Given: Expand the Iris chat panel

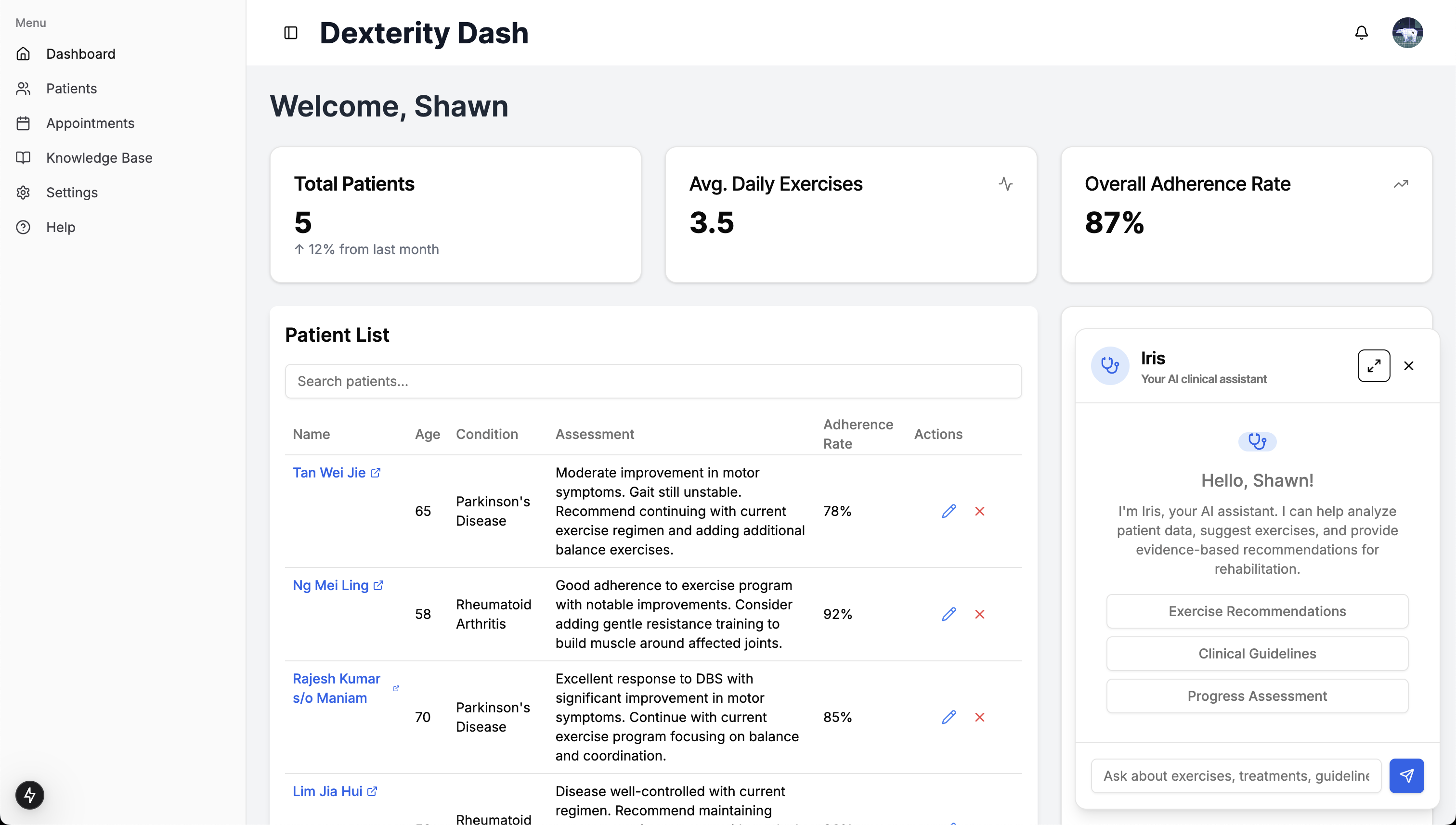Looking at the screenshot, I should pyautogui.click(x=1373, y=366).
